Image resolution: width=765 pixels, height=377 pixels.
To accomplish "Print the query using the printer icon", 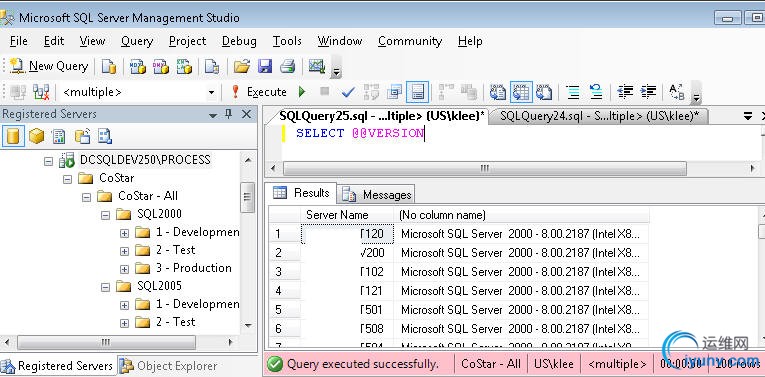I will click(287, 66).
